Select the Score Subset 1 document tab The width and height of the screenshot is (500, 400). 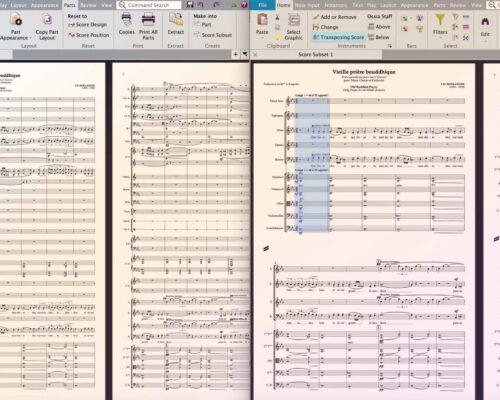(x=316, y=54)
